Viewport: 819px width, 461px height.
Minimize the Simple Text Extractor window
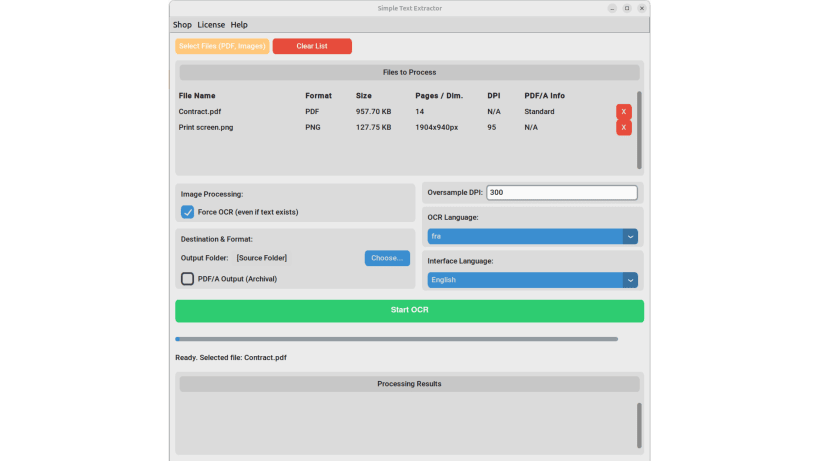click(612, 8)
